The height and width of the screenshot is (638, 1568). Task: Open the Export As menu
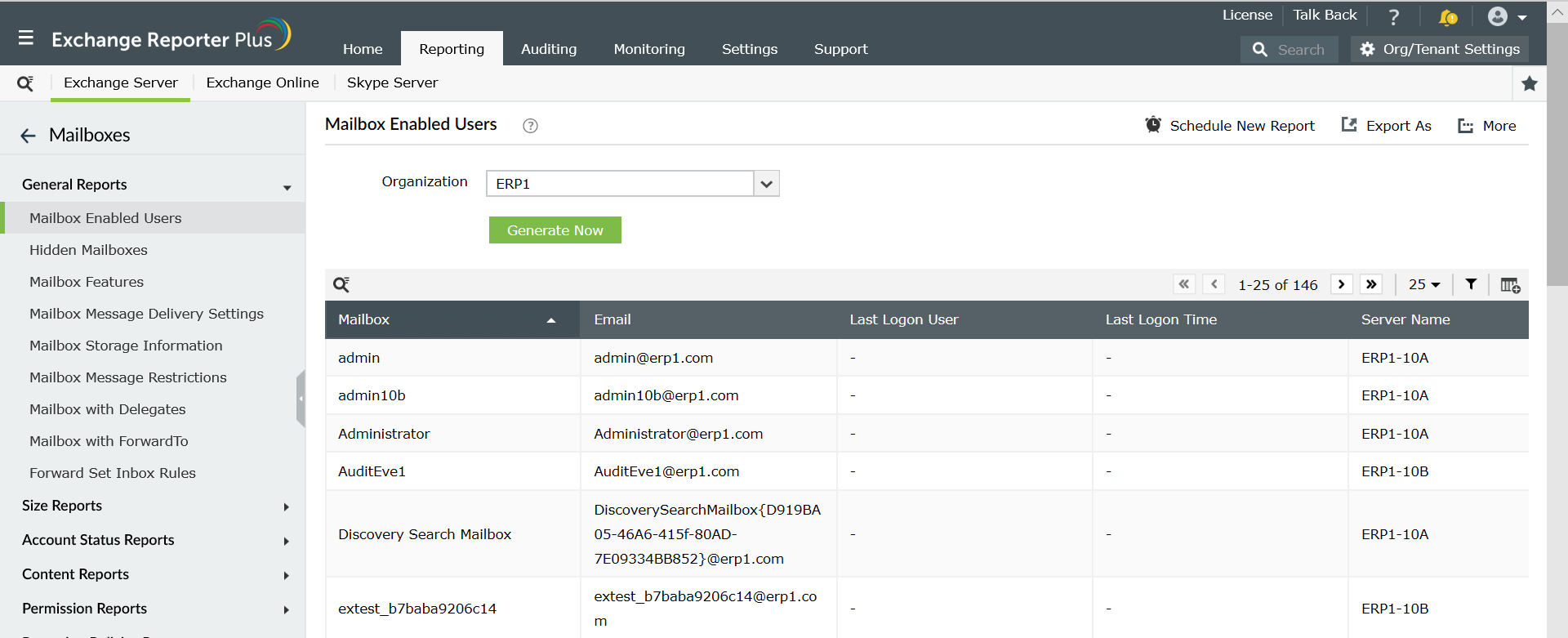[1387, 126]
